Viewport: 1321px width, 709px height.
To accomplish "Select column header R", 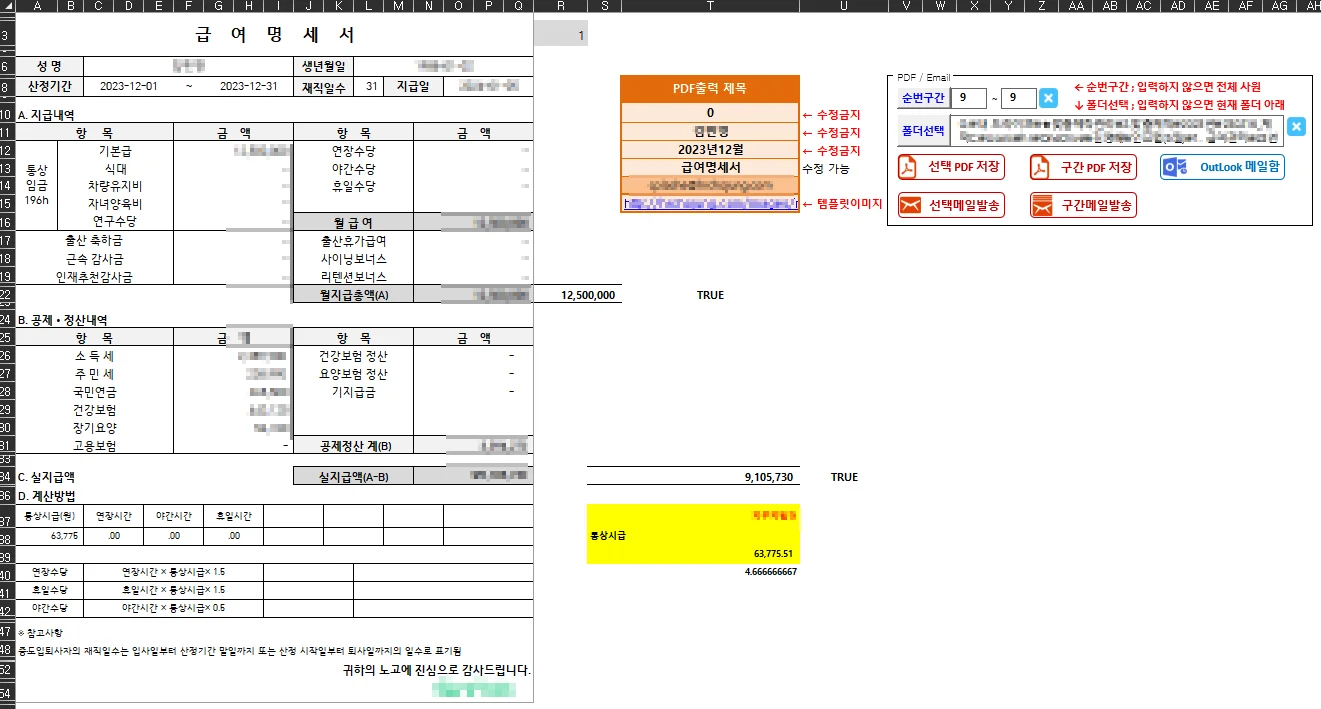I will click(560, 5).
